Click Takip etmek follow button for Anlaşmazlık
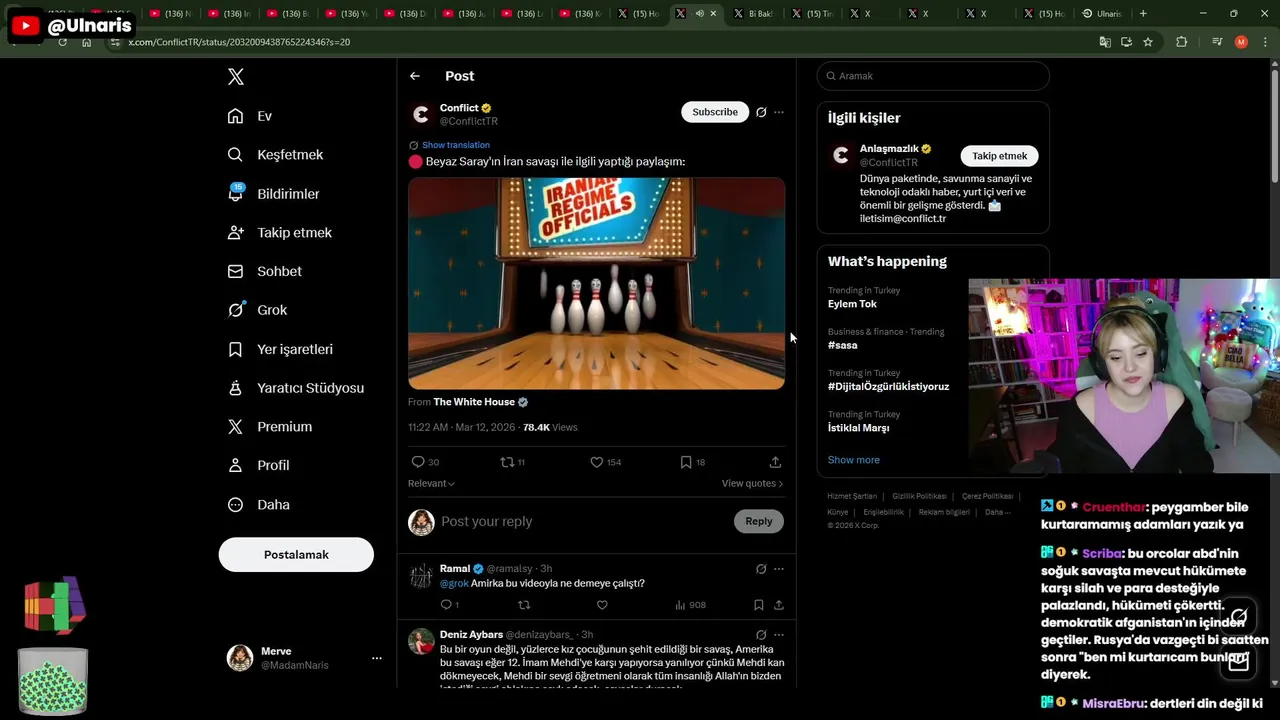This screenshot has width=1280, height=720. pyautogui.click(x=1000, y=156)
